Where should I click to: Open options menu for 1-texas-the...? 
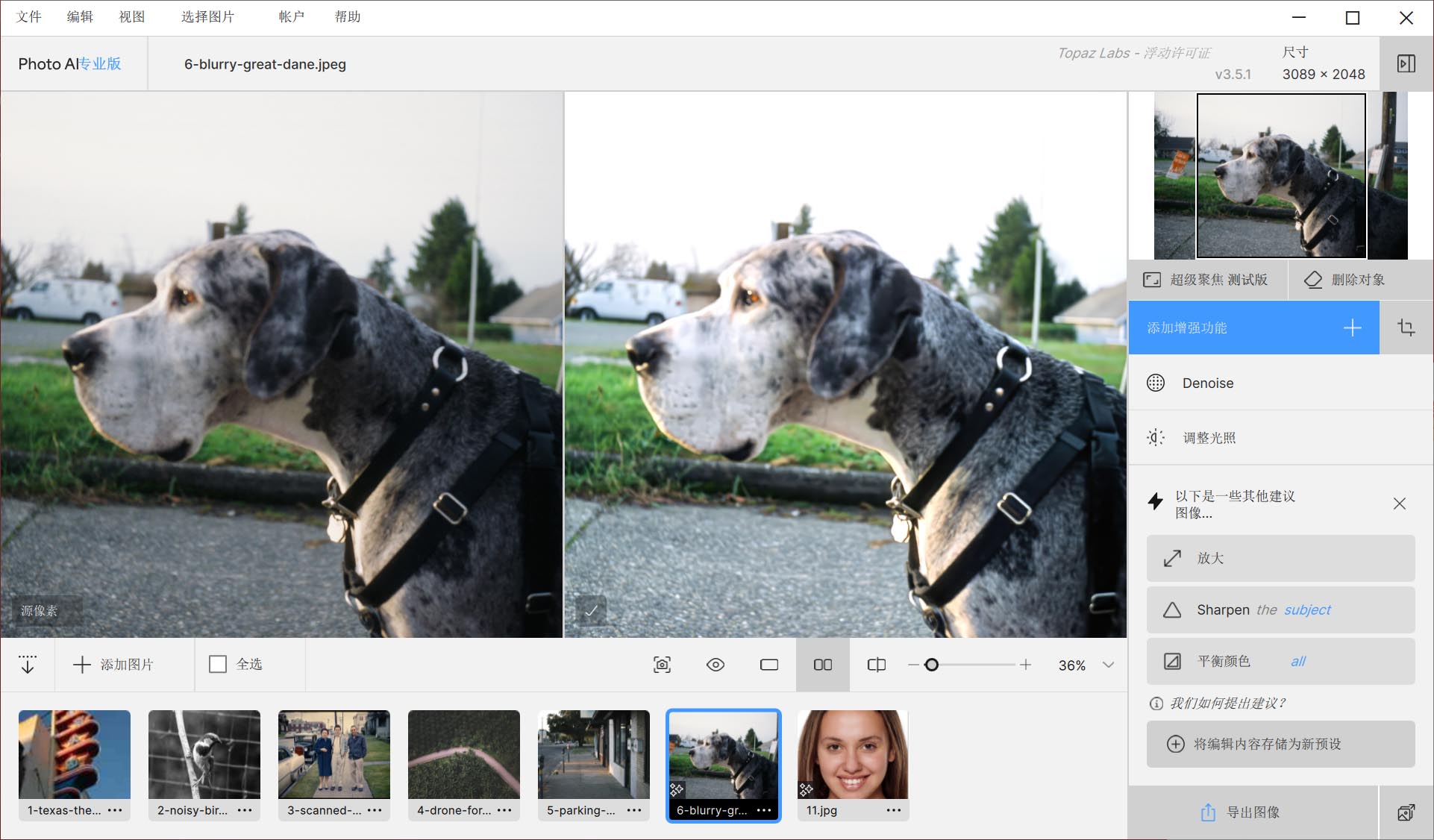115,810
